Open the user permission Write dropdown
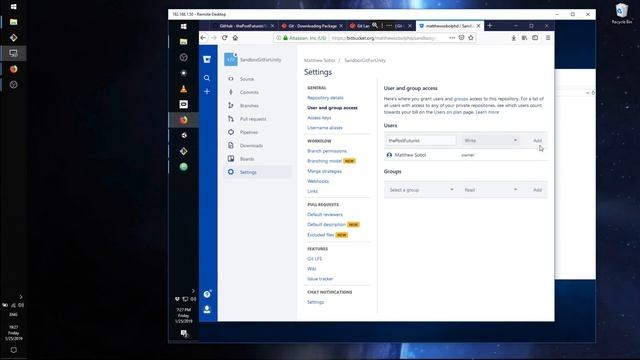The image size is (640, 360). pyautogui.click(x=490, y=140)
